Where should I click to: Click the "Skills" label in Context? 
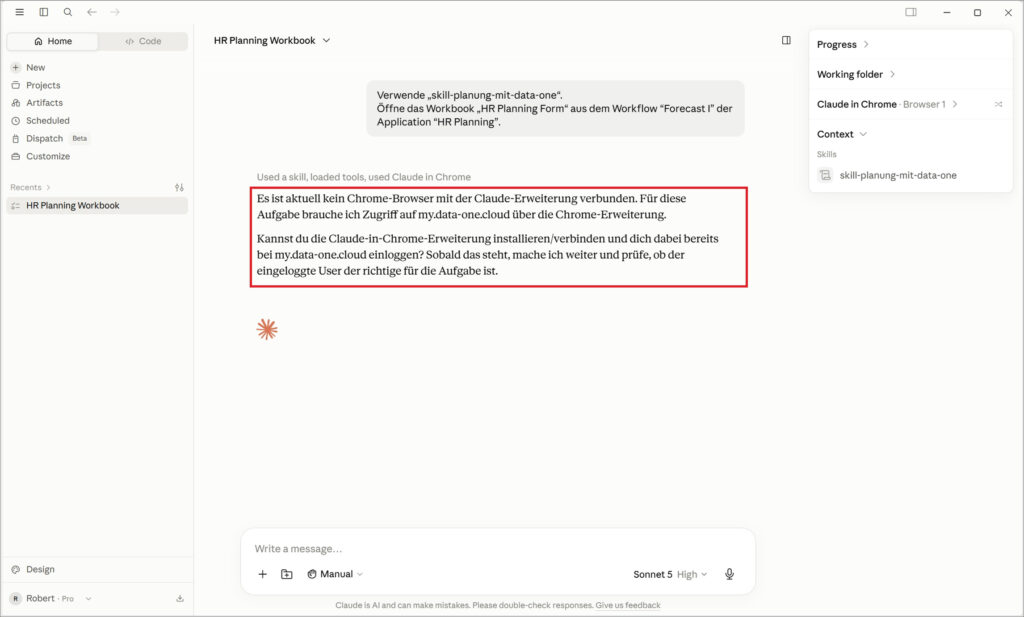click(x=826, y=154)
